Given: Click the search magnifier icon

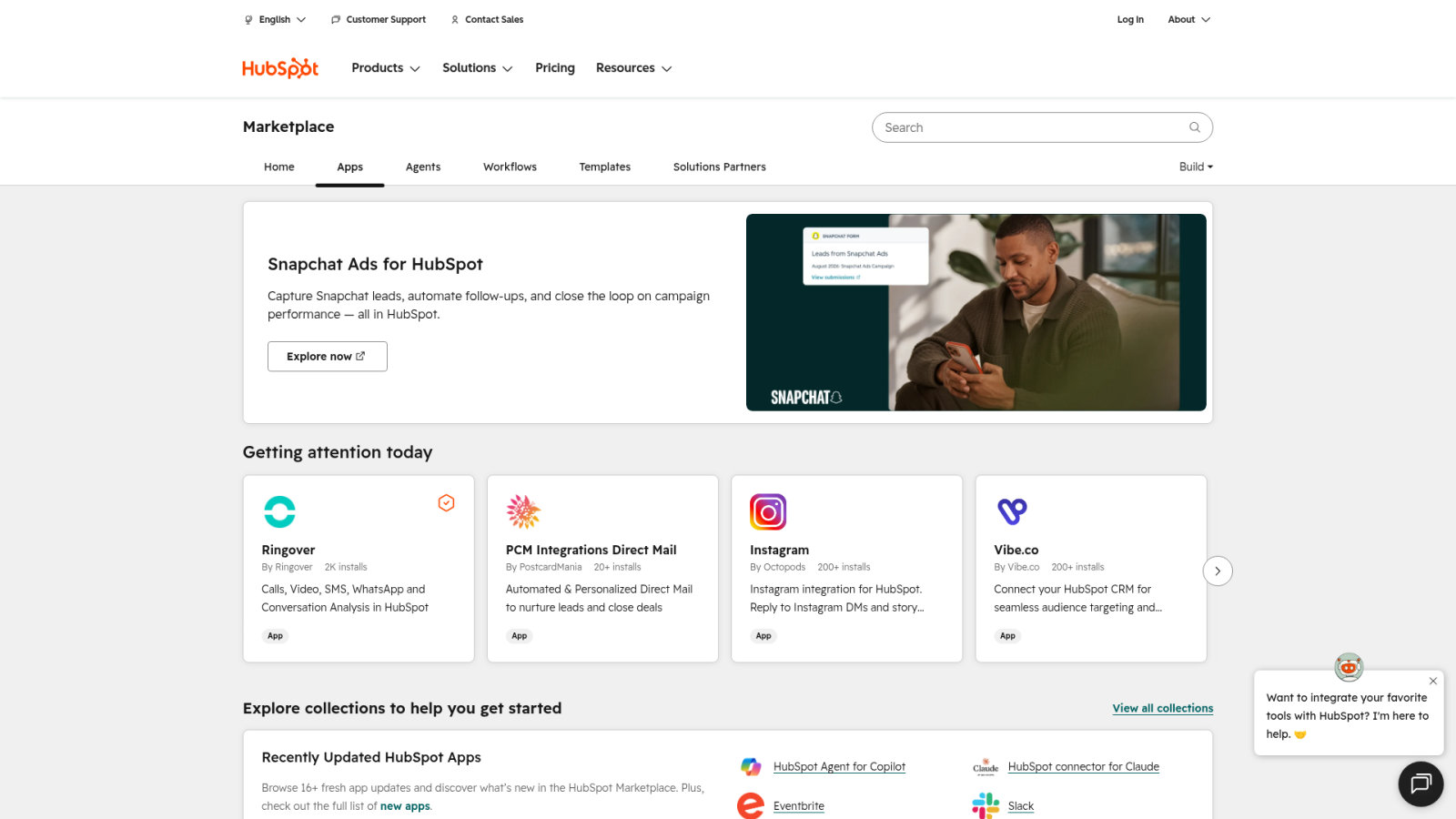Looking at the screenshot, I should pyautogui.click(x=1195, y=127).
